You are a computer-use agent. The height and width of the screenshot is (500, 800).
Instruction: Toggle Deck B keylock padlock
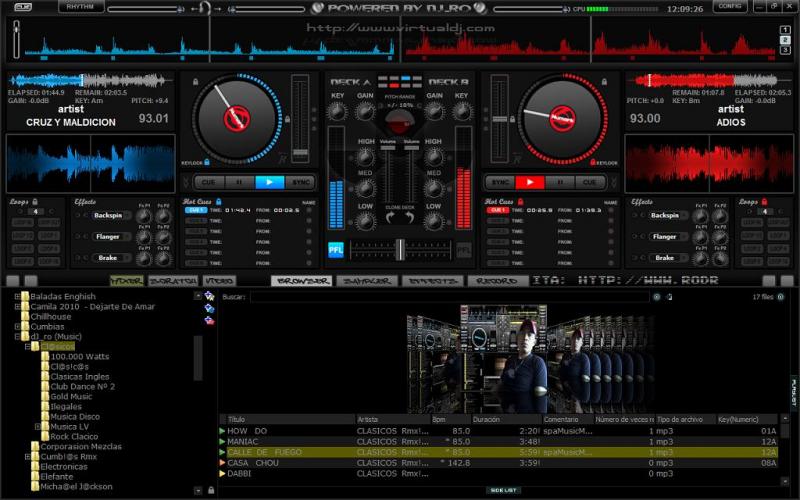tap(592, 162)
